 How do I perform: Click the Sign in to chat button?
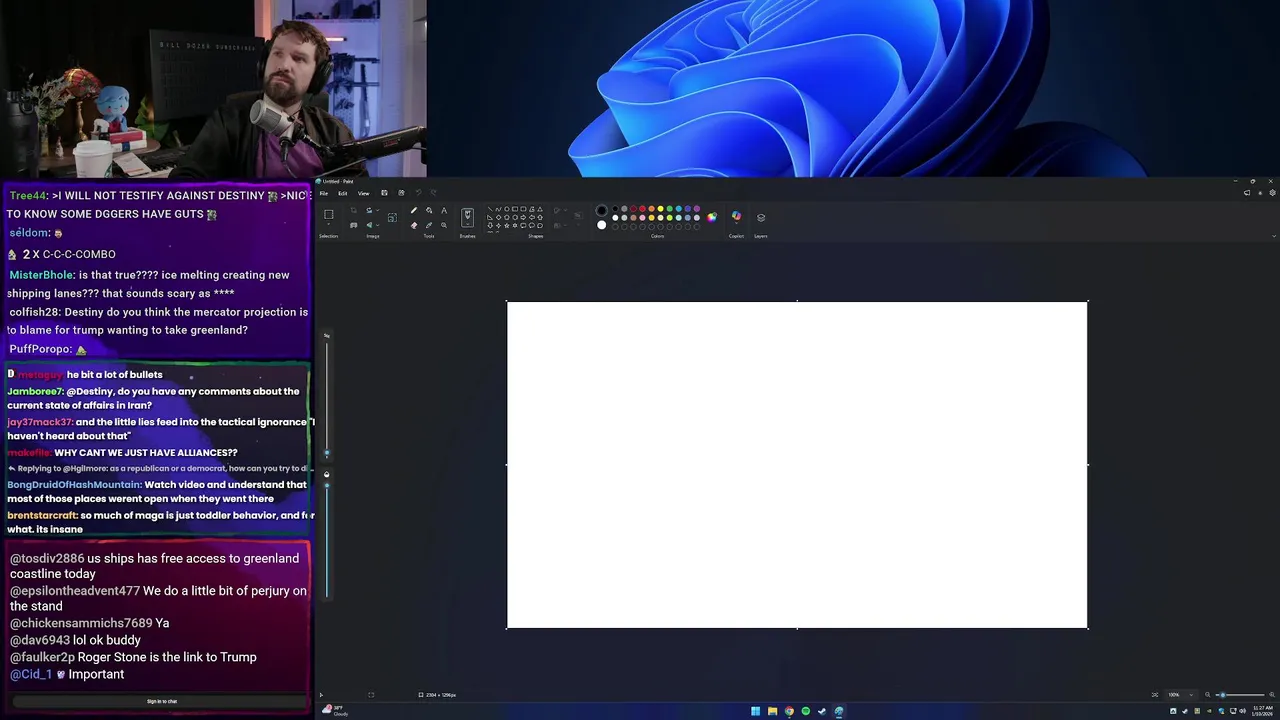pyautogui.click(x=162, y=701)
